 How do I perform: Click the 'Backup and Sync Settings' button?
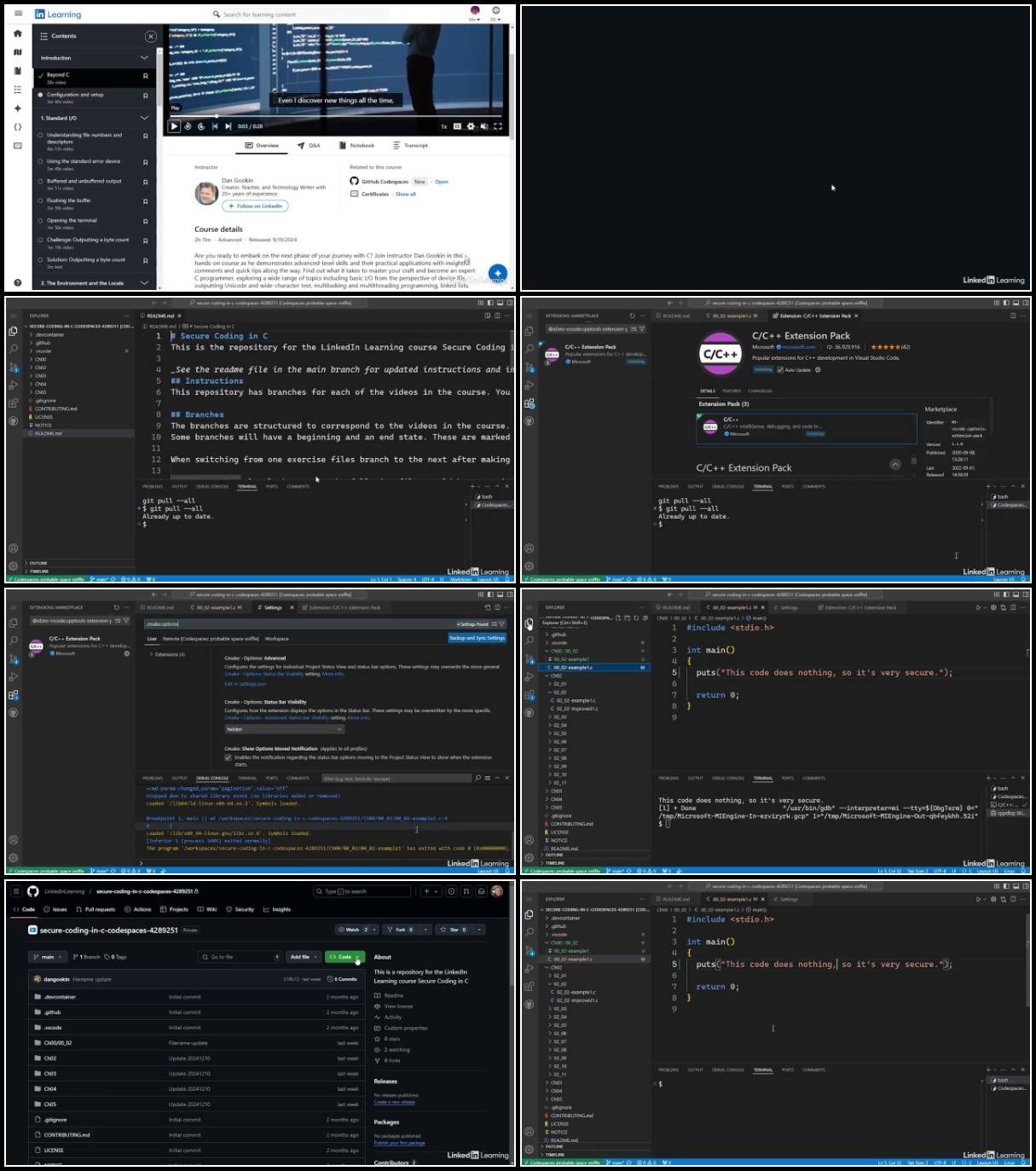477,638
